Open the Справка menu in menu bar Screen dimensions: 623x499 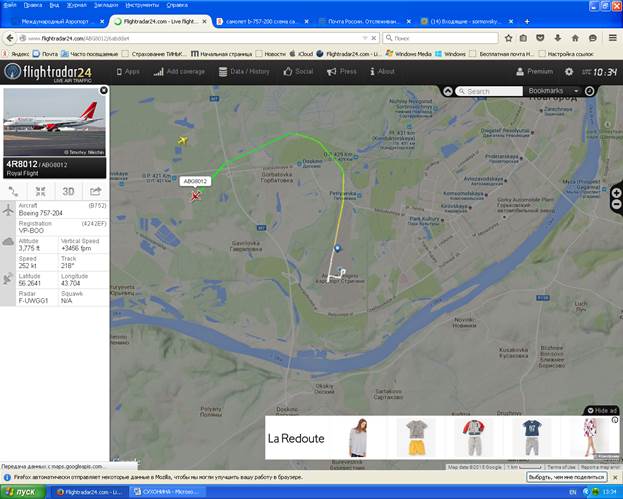coord(177,5)
